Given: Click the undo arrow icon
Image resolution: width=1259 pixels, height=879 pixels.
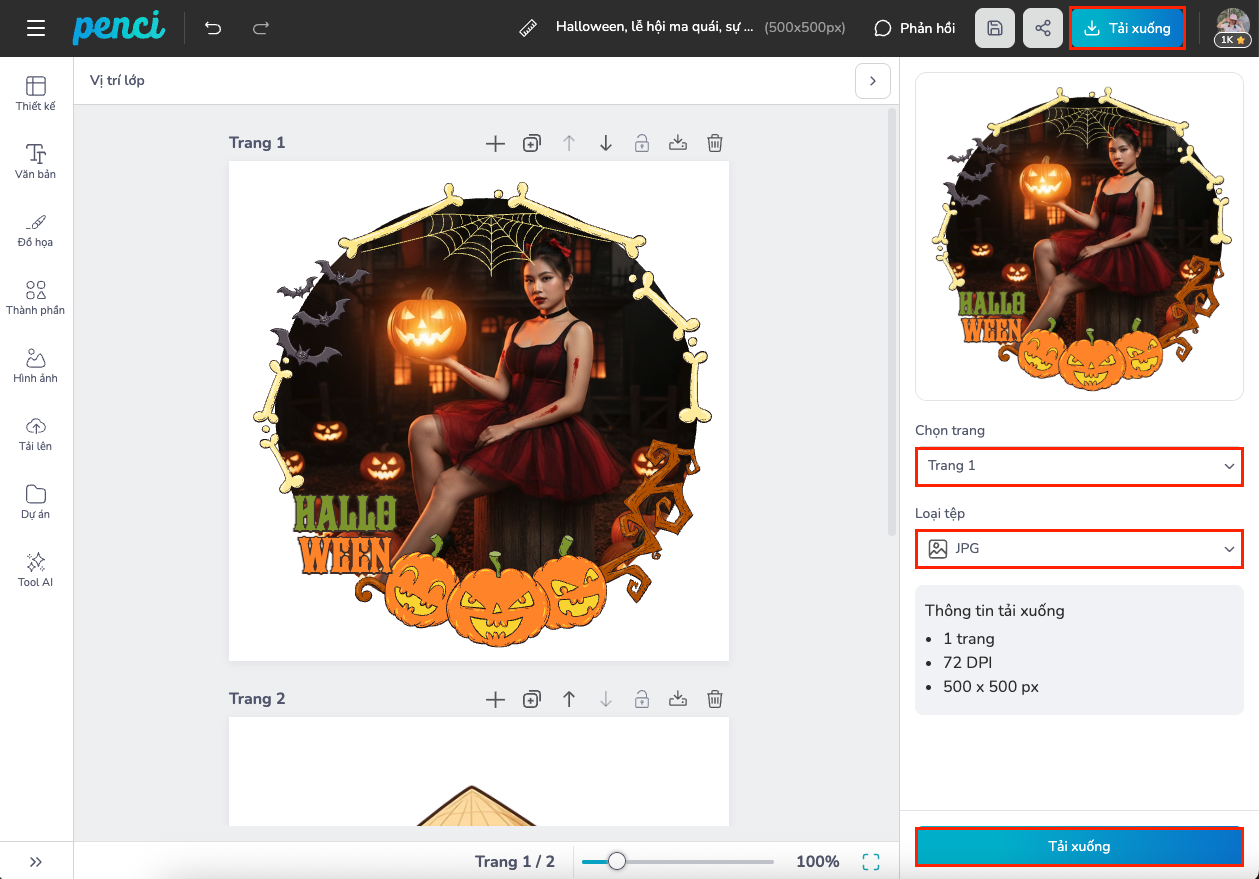Looking at the screenshot, I should click(213, 28).
